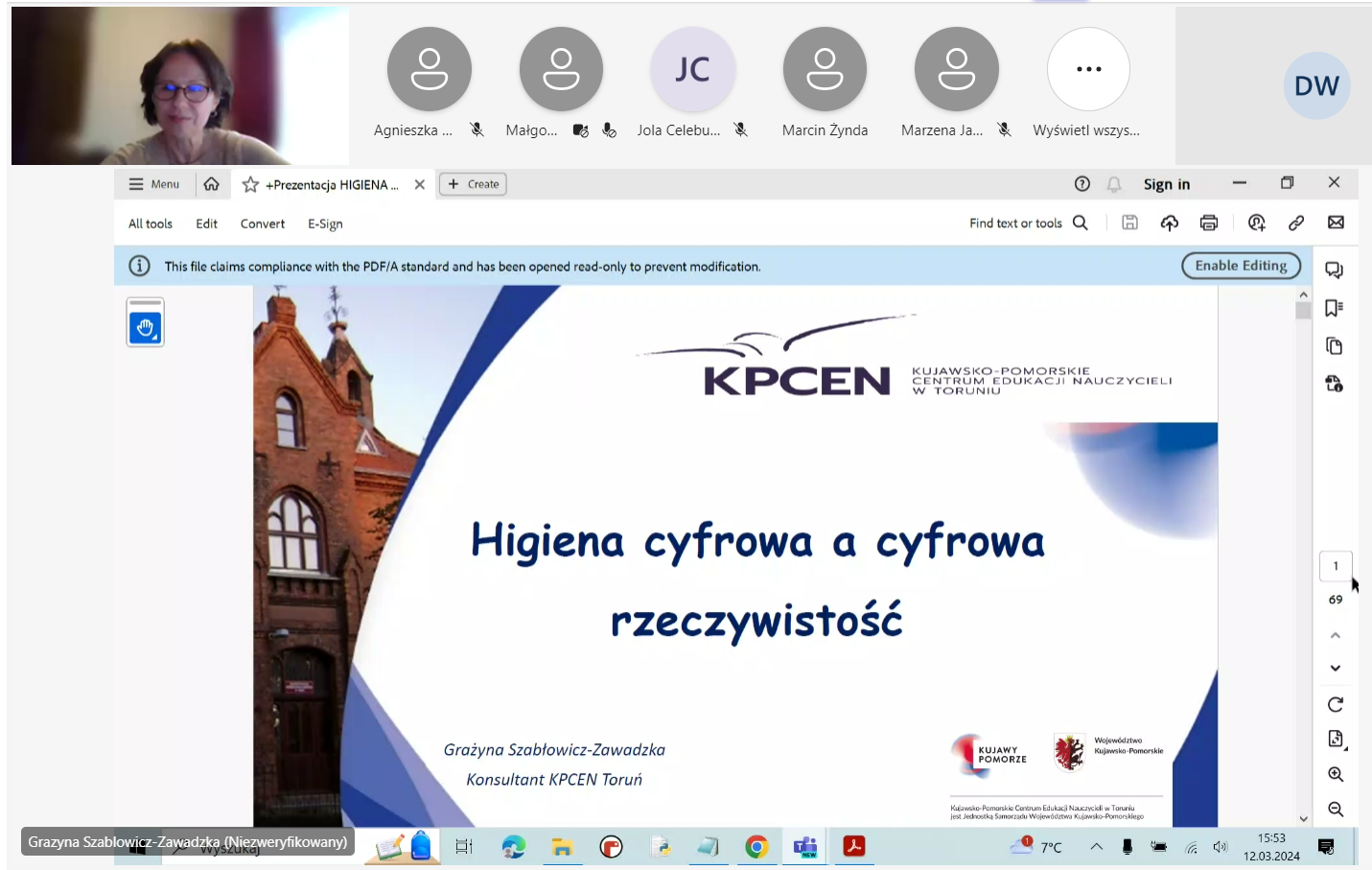Screen dimensions: 1372x870
Task: Click the Create button
Action: 473,184
